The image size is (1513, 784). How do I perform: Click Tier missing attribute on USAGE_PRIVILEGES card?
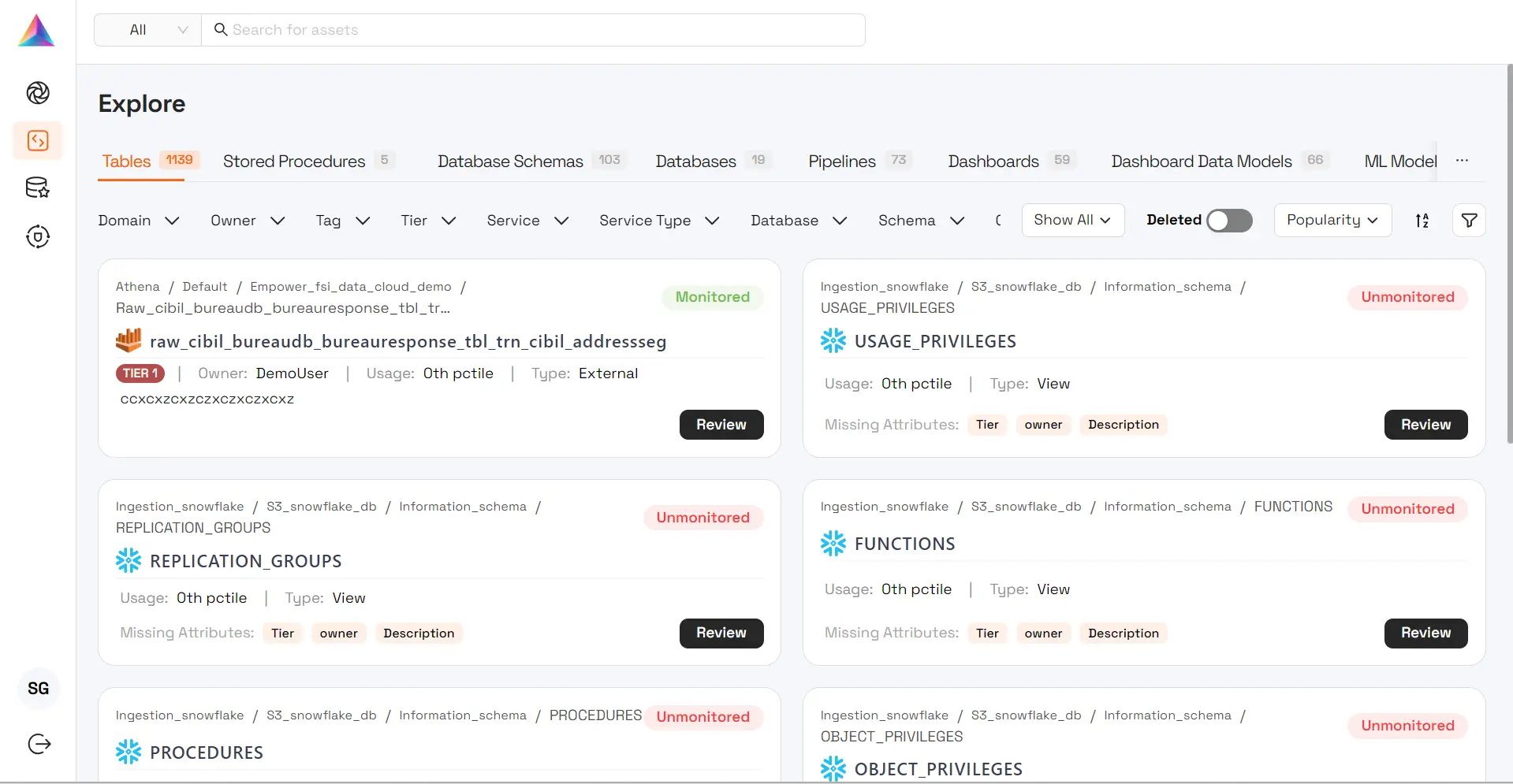pos(987,424)
